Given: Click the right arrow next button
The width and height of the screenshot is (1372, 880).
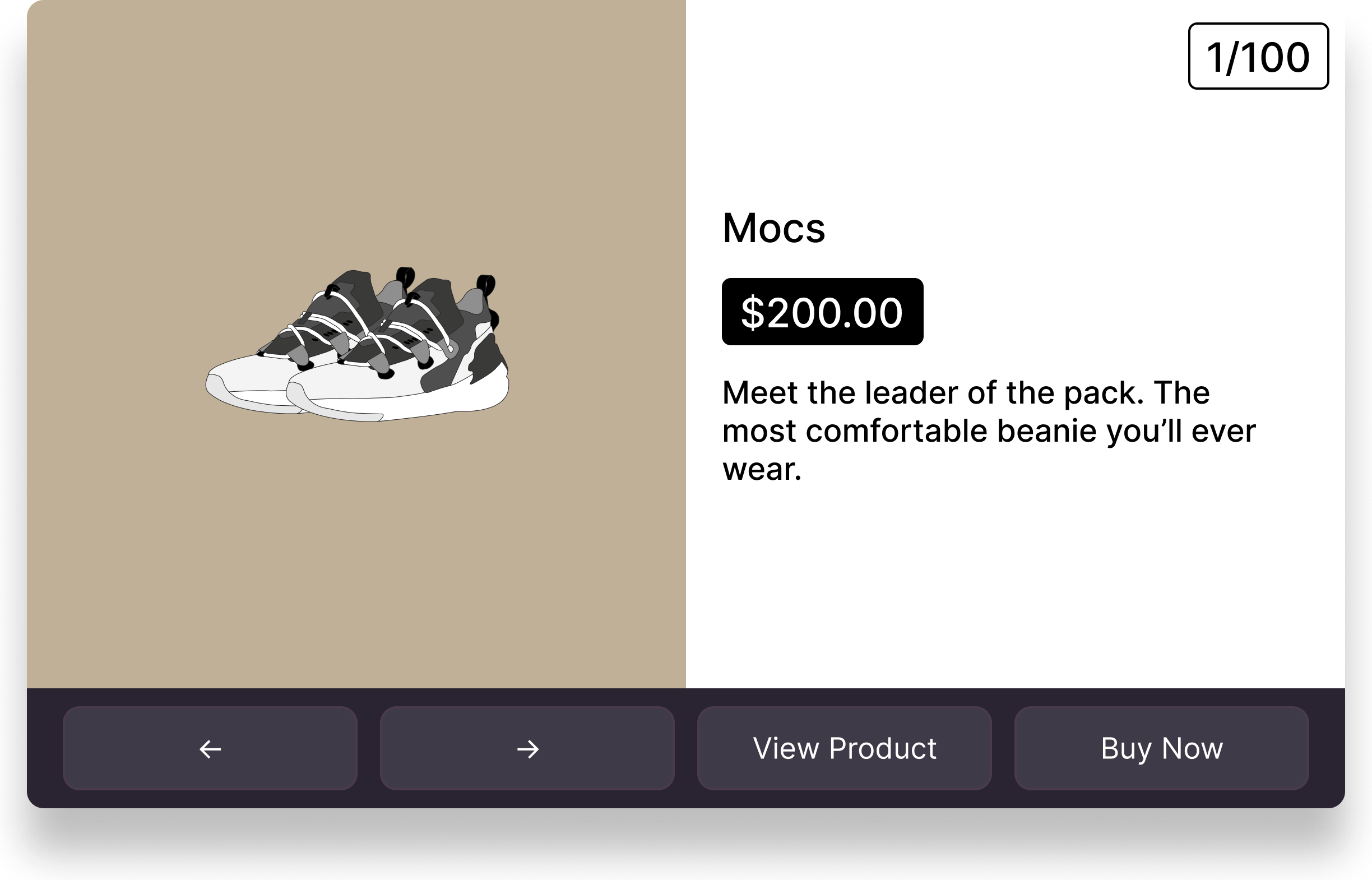Looking at the screenshot, I should (x=527, y=749).
